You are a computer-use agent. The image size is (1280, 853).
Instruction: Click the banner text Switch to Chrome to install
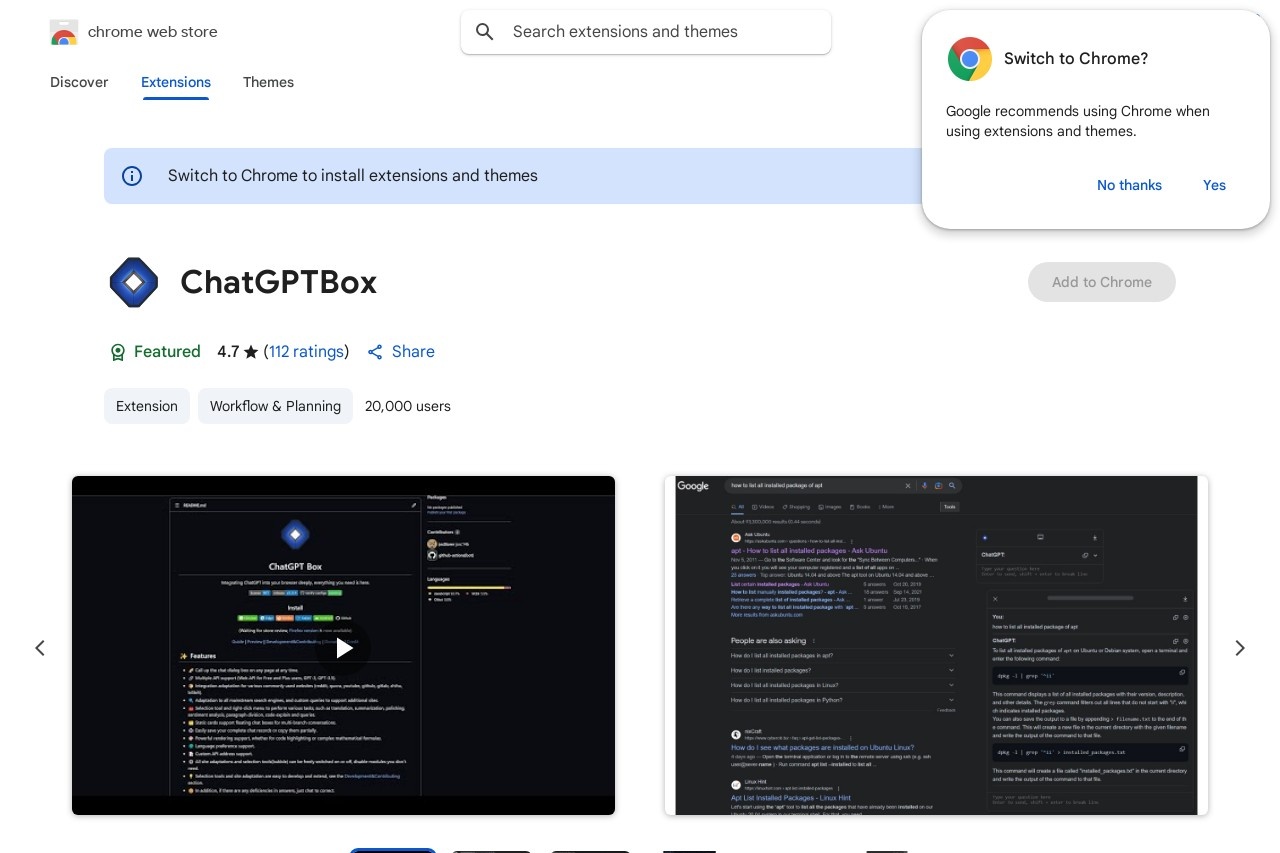click(353, 175)
